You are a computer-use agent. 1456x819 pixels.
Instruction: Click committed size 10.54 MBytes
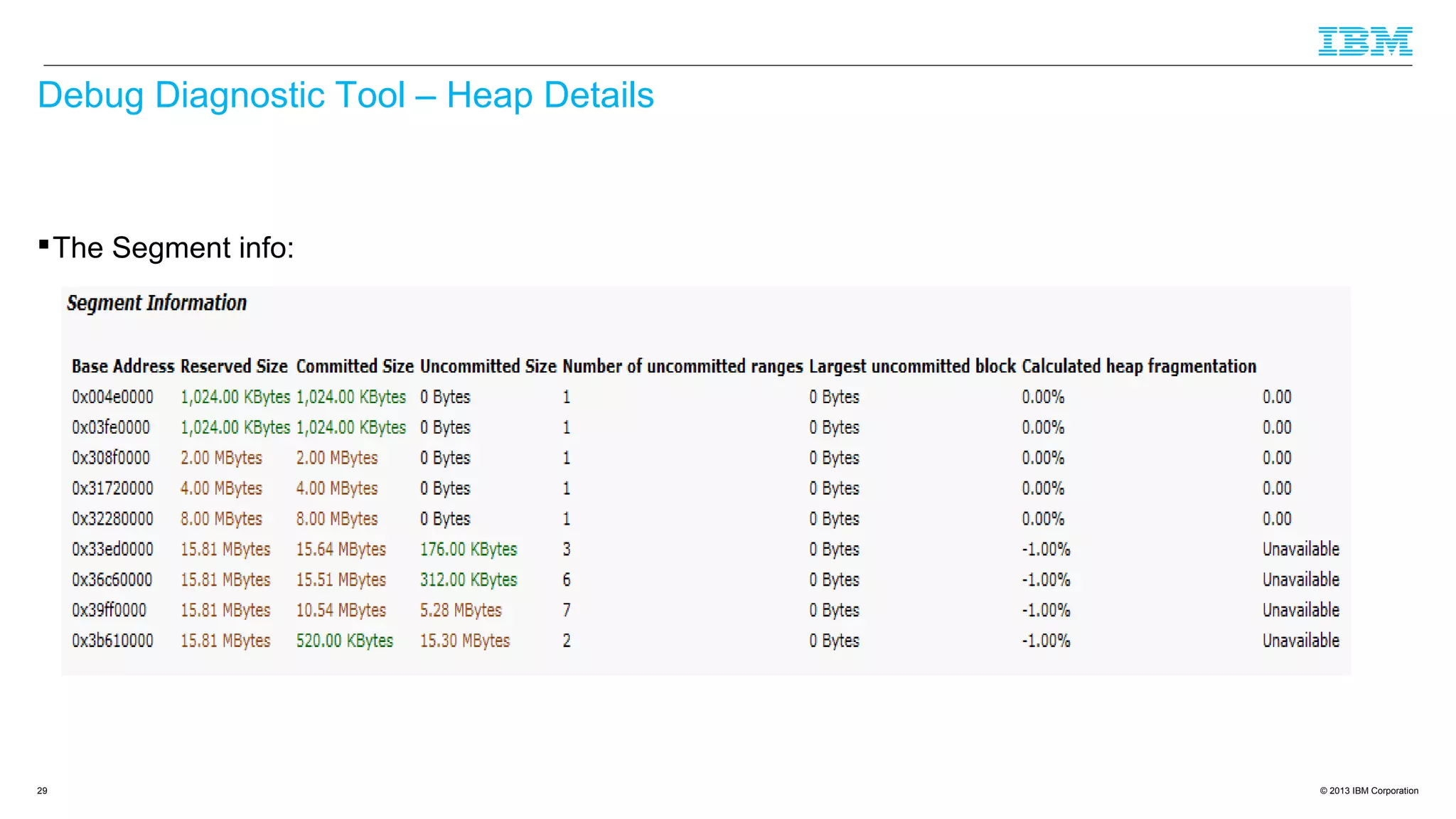341,611
